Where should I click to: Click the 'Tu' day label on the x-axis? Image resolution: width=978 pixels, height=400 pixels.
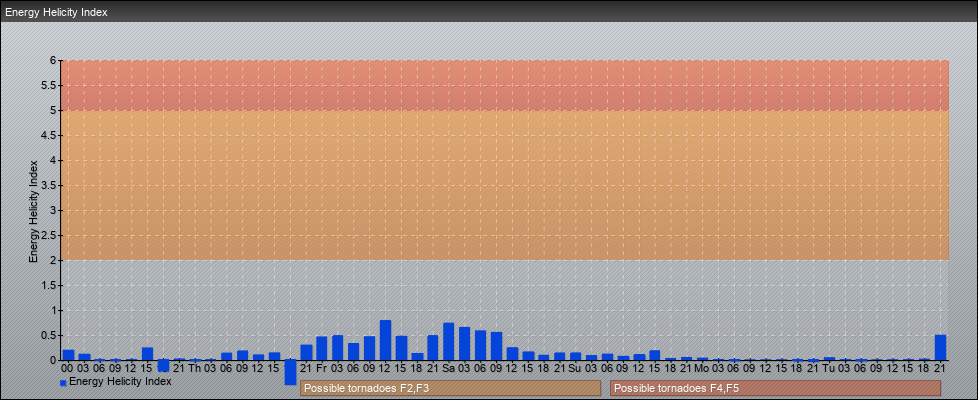click(x=829, y=368)
